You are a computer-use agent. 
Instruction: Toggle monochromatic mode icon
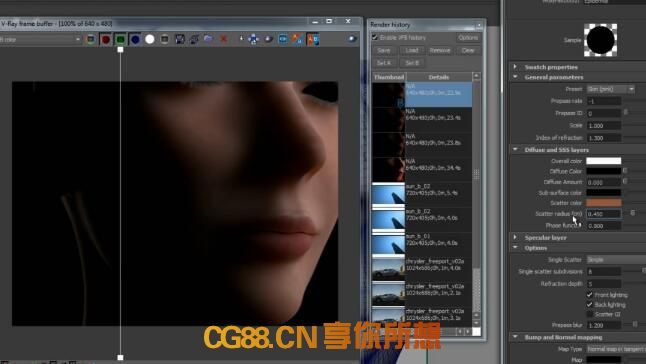tap(164, 39)
